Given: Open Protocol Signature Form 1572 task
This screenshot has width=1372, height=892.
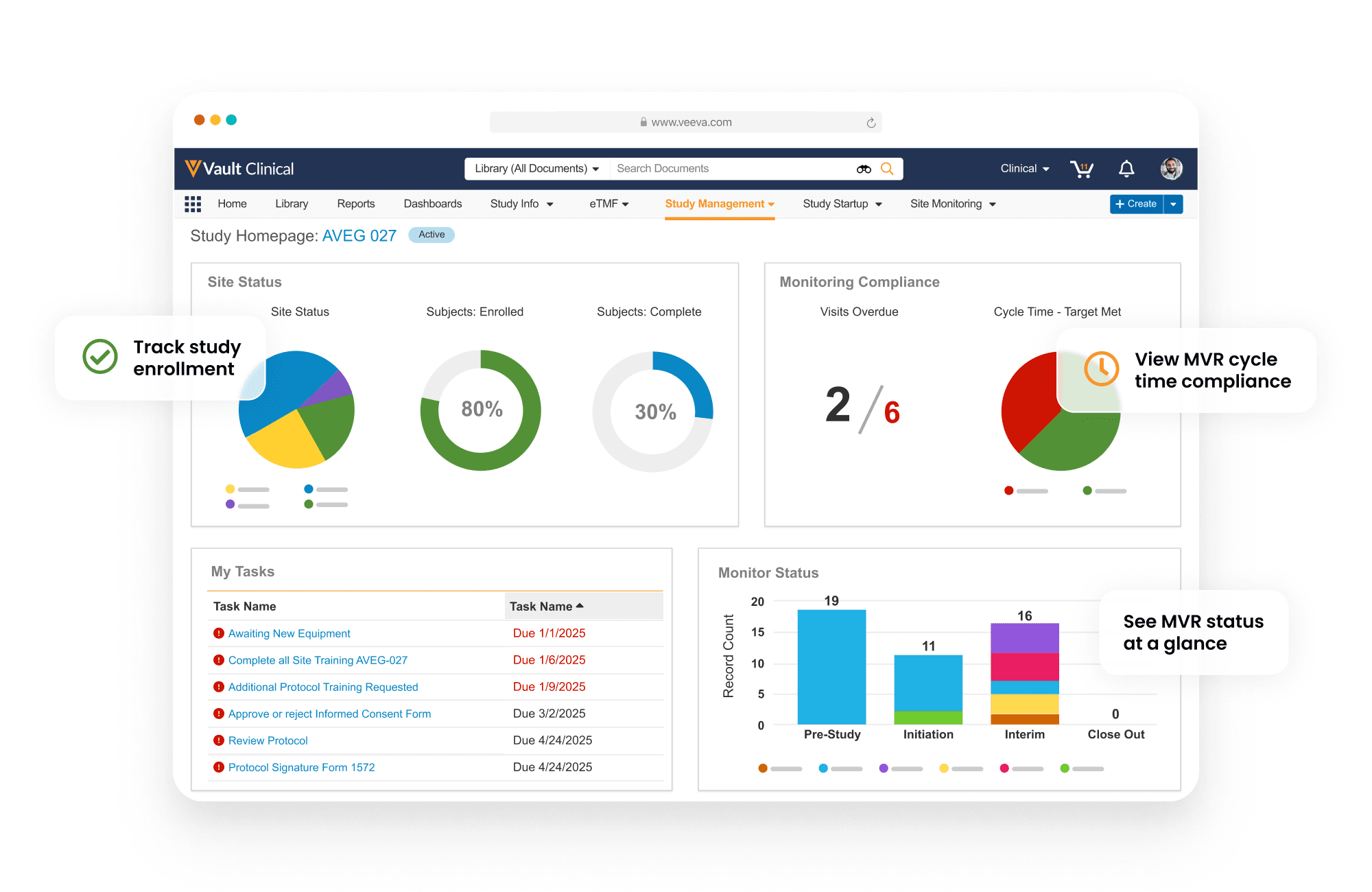Looking at the screenshot, I should coord(301,767).
